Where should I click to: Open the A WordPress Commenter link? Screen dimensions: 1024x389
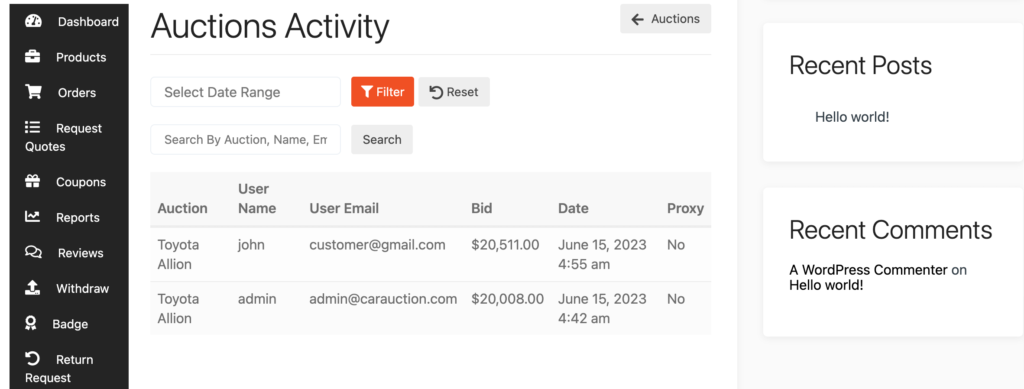coord(868,270)
